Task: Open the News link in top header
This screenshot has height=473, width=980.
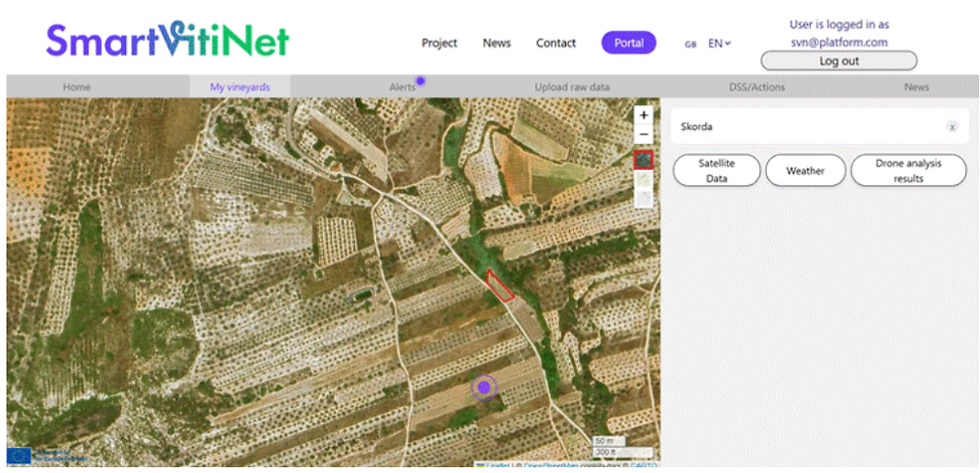Action: coord(497,43)
